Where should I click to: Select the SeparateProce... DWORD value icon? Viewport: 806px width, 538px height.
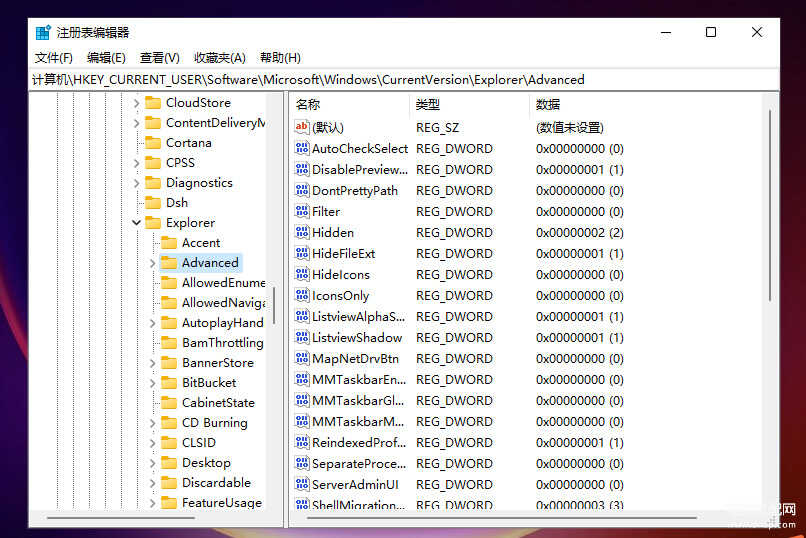302,463
